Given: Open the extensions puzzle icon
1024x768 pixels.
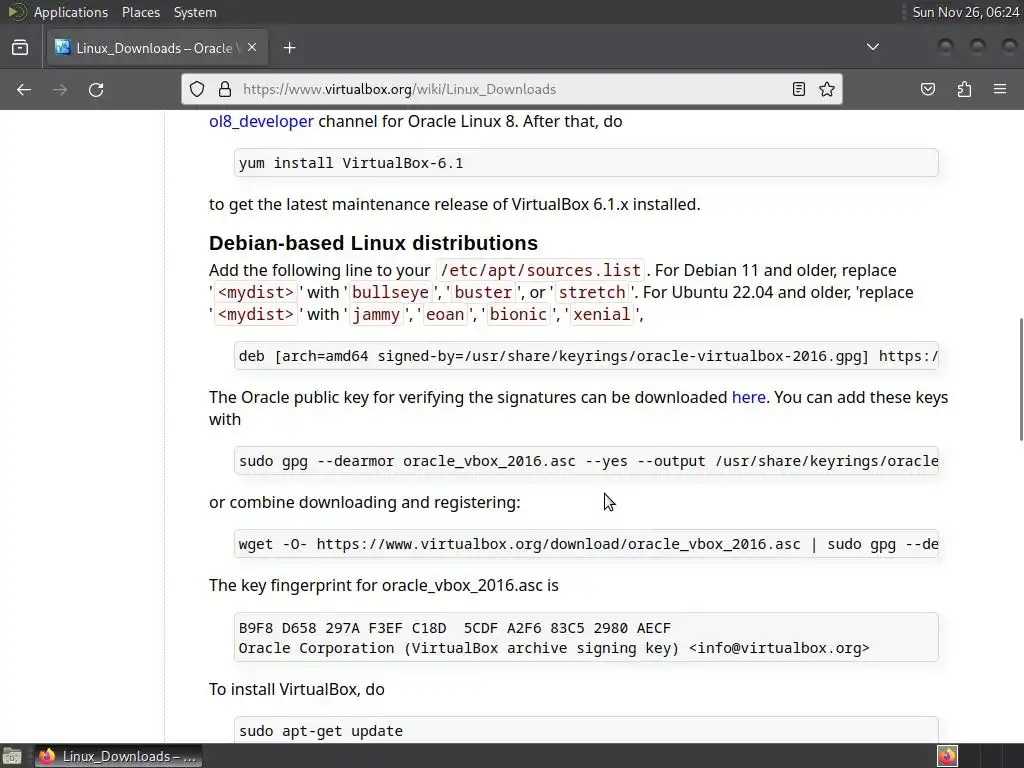Looking at the screenshot, I should coord(964,89).
